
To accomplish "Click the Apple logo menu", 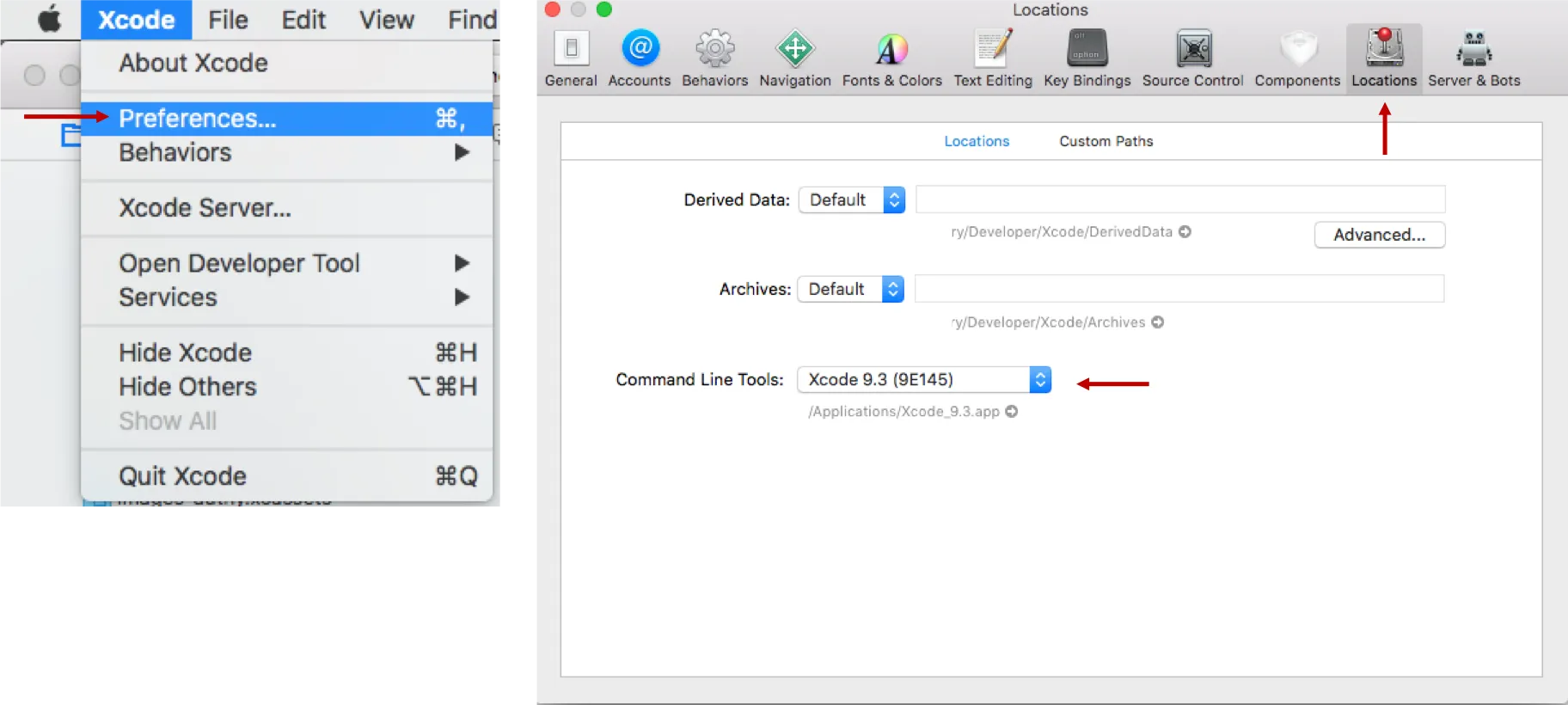I will click(50, 19).
